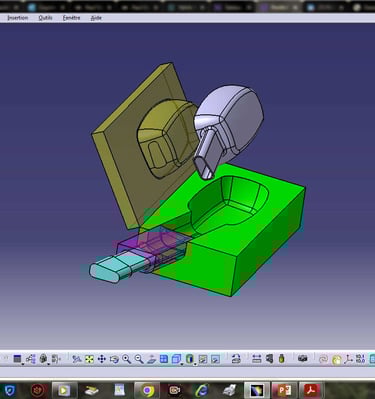Click the Shading render style icon
This screenshot has width=375, height=399.
point(190,359)
